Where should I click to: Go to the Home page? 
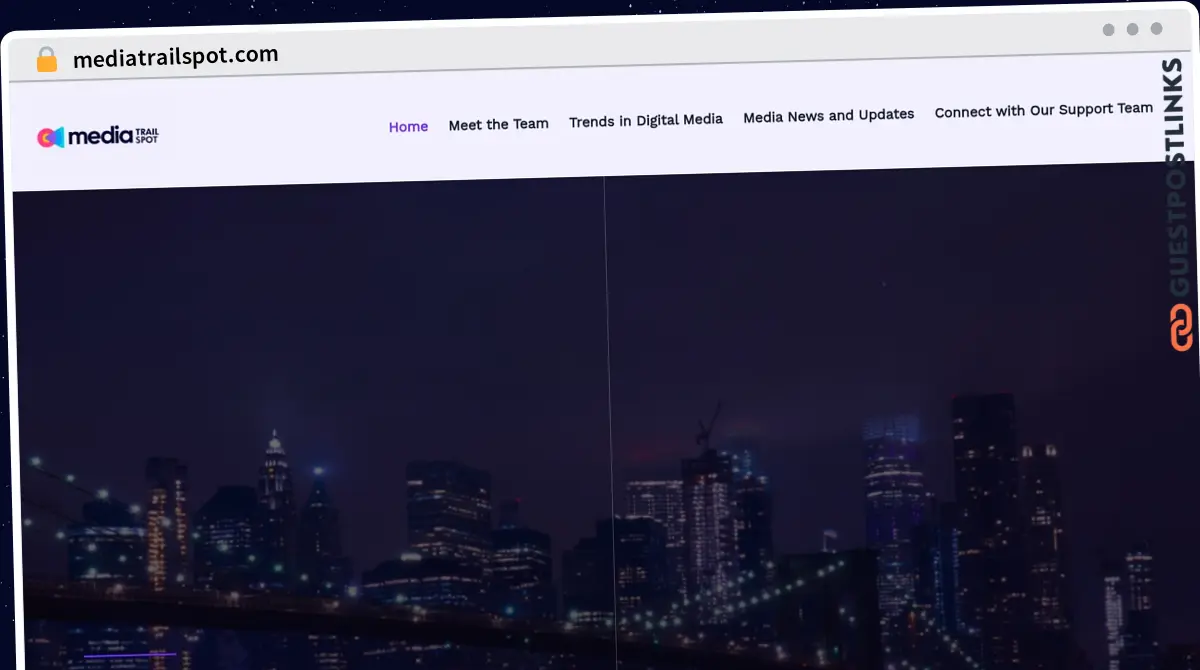click(408, 127)
